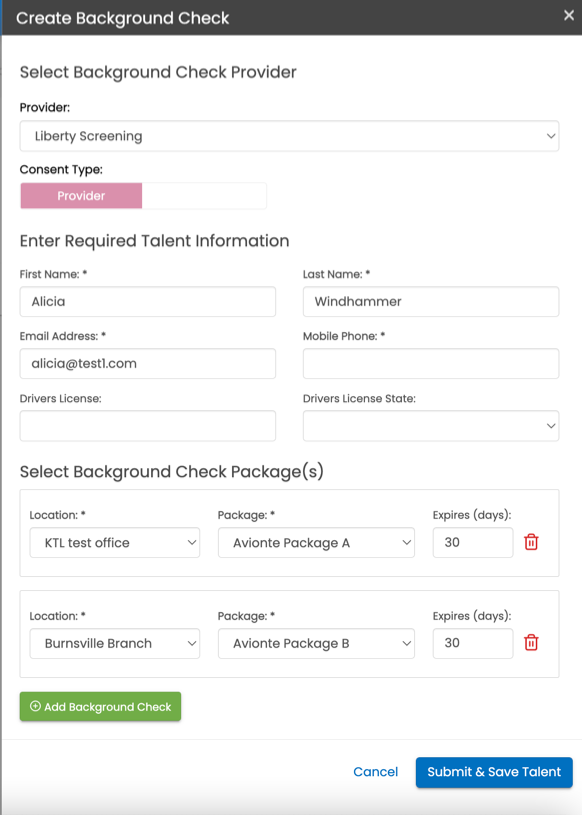Select the Provider consent type toggle

(x=81, y=196)
